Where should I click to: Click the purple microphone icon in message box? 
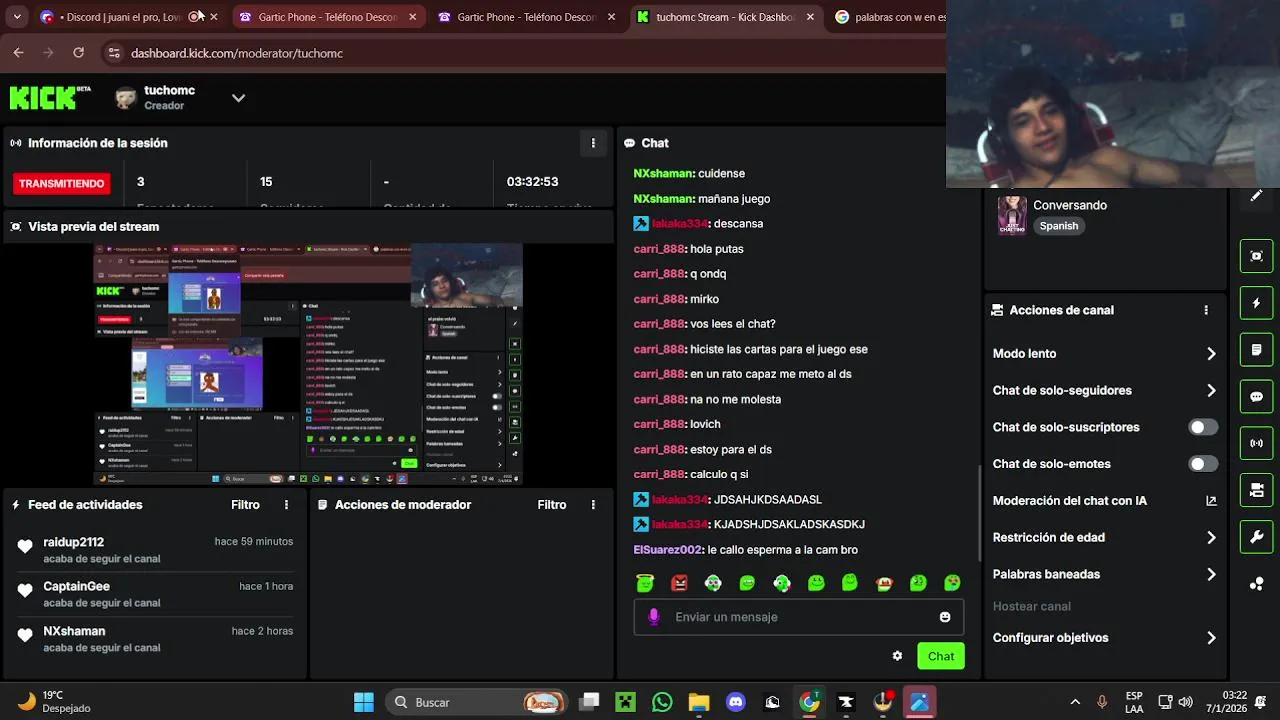tap(654, 617)
